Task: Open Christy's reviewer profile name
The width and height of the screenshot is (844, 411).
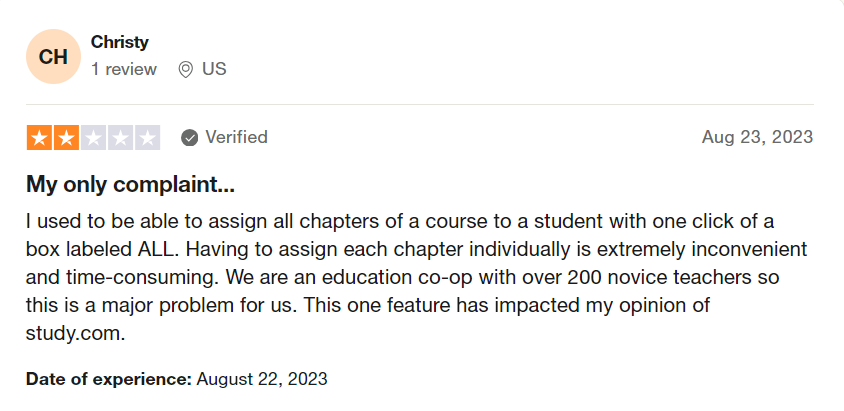Action: (x=119, y=42)
